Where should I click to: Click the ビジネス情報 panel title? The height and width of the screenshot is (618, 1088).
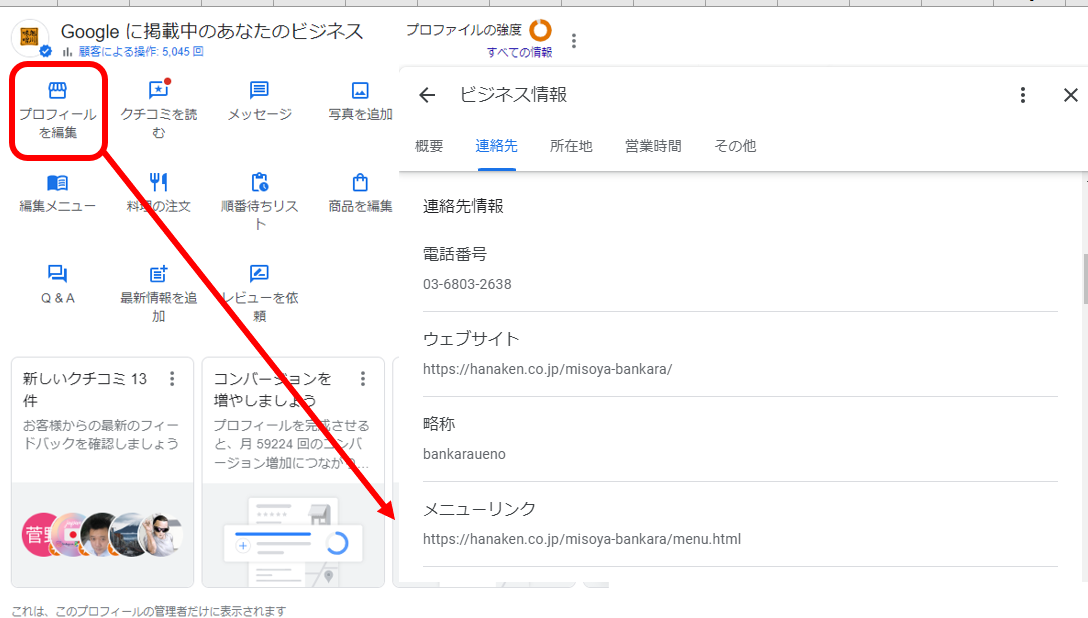point(513,95)
